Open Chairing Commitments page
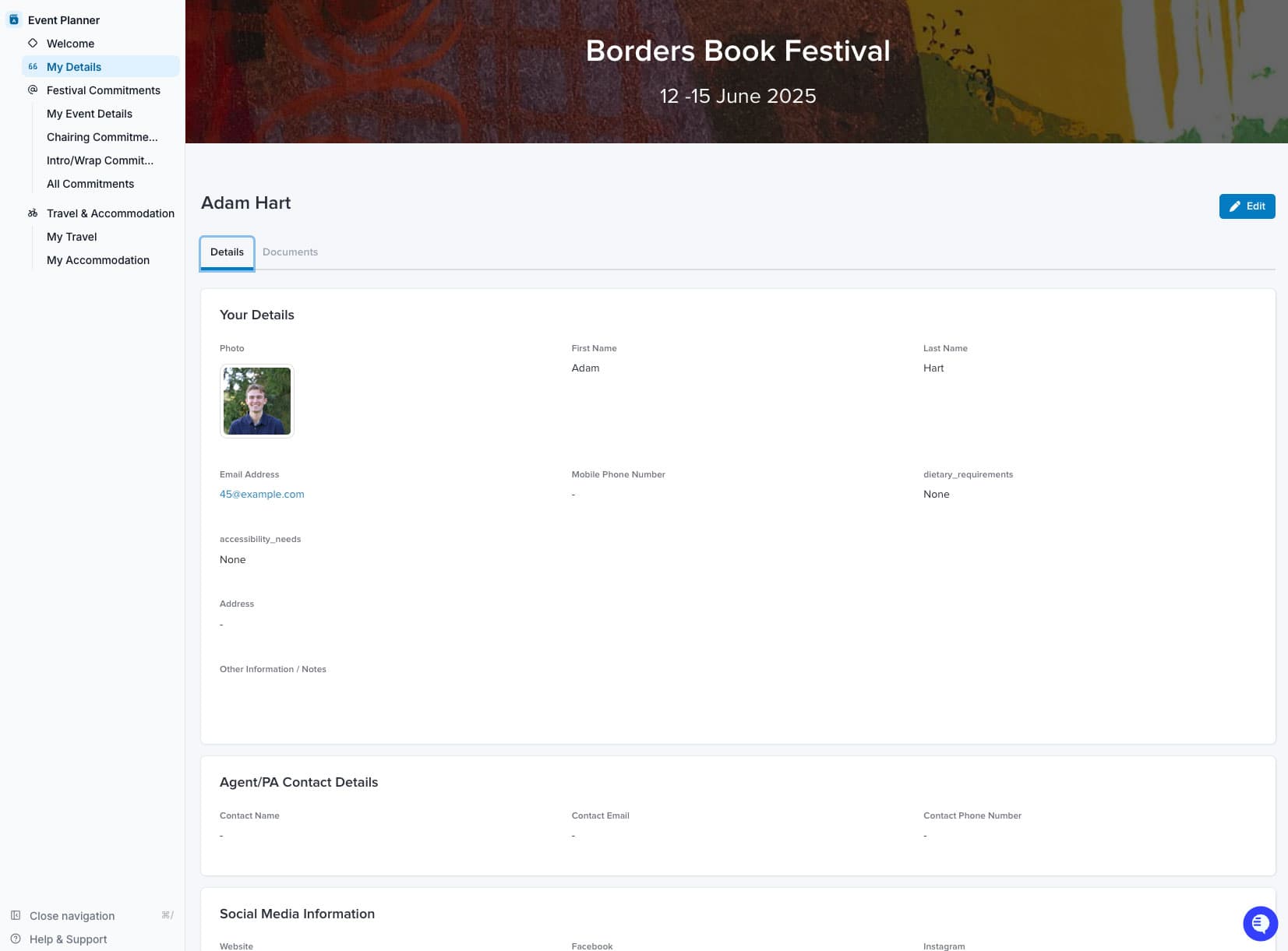Screen dimensions: 1288x951 [x=102, y=137]
